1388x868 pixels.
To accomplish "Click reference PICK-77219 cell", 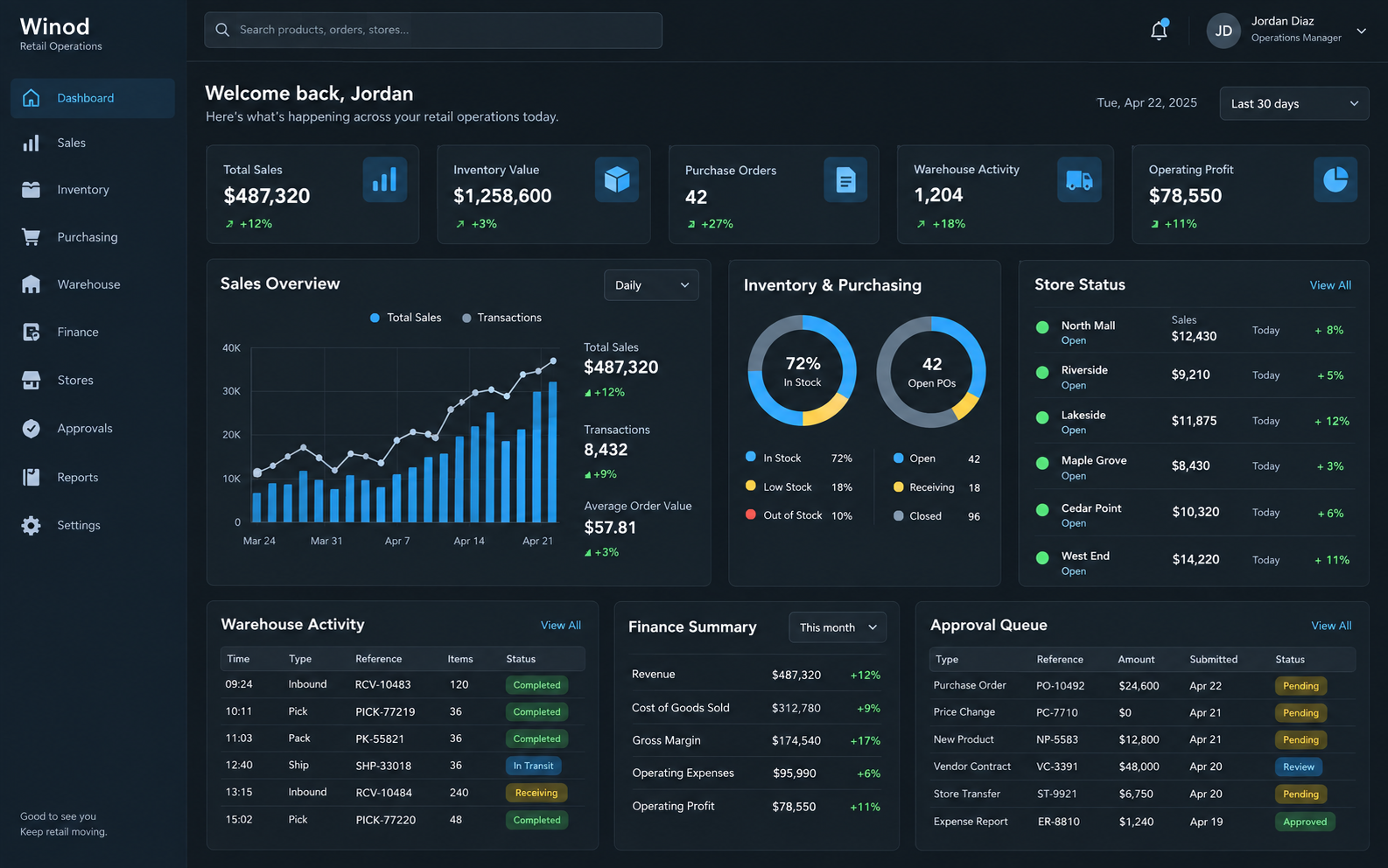I will [x=385, y=711].
